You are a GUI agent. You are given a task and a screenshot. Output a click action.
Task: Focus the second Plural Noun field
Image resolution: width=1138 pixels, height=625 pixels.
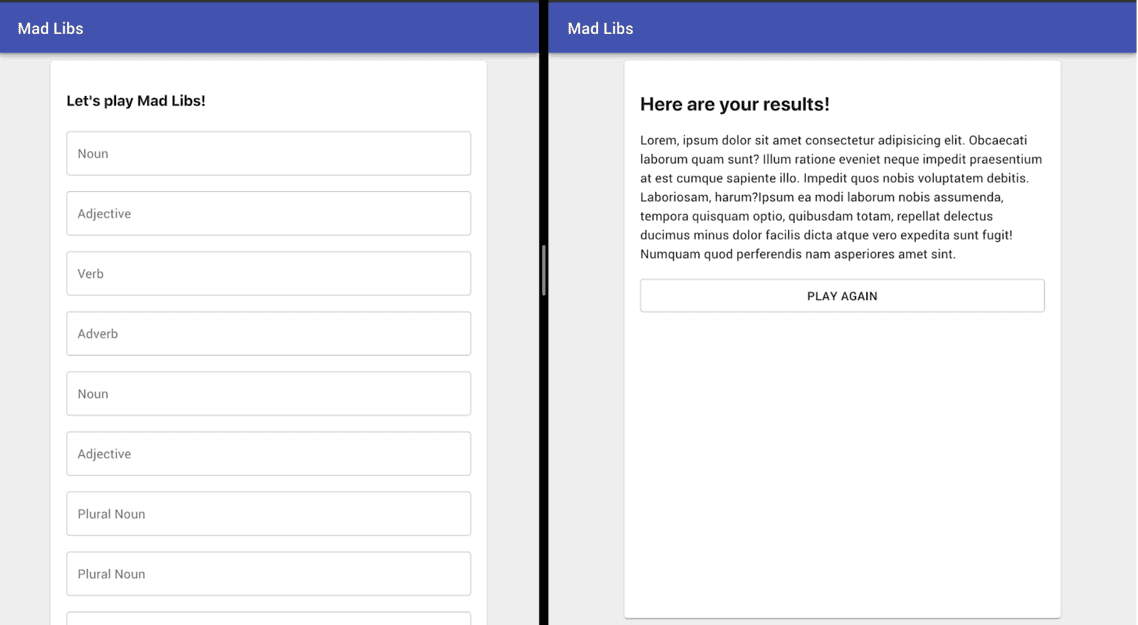point(268,574)
